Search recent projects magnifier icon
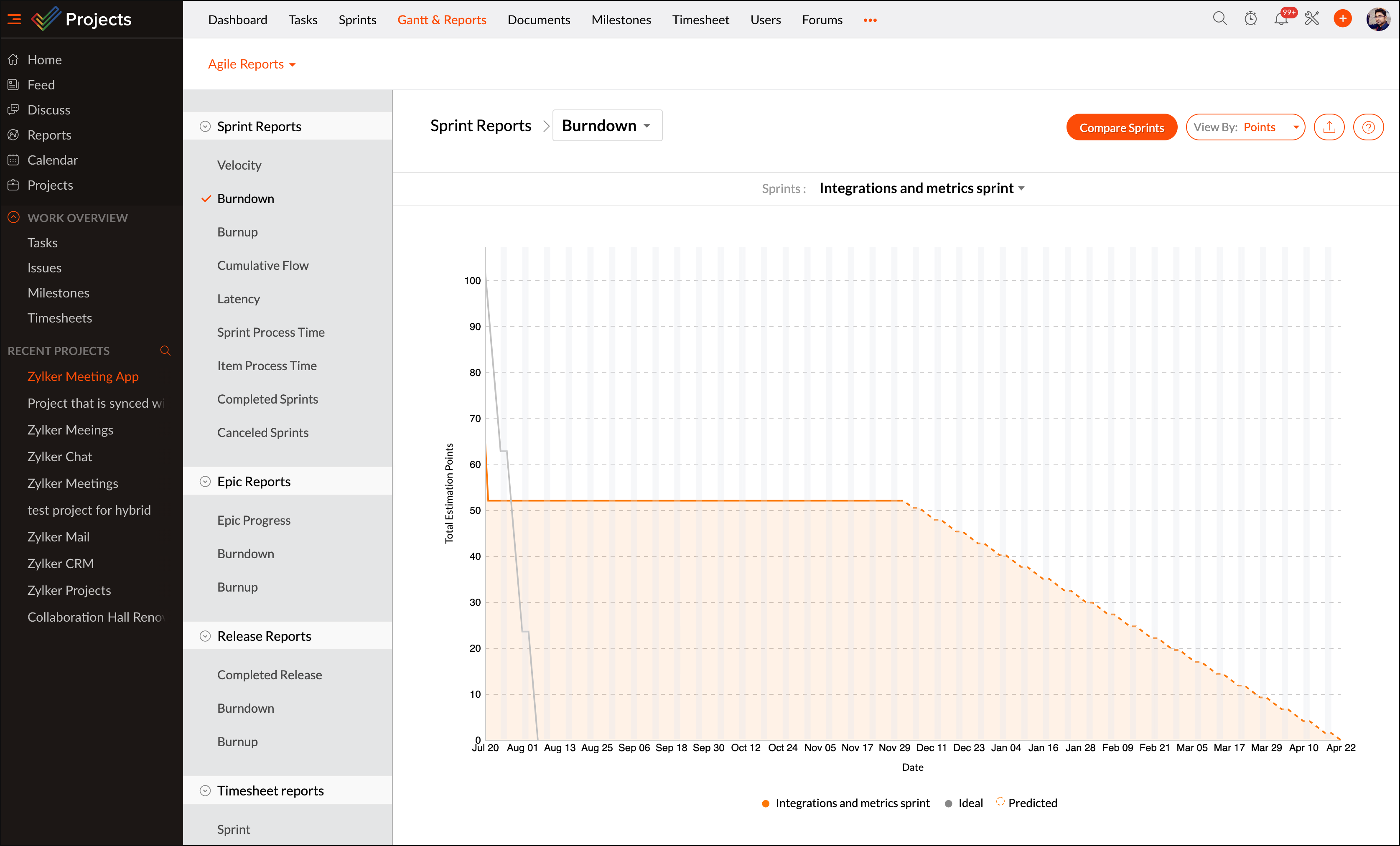The image size is (1400, 846). [x=165, y=351]
